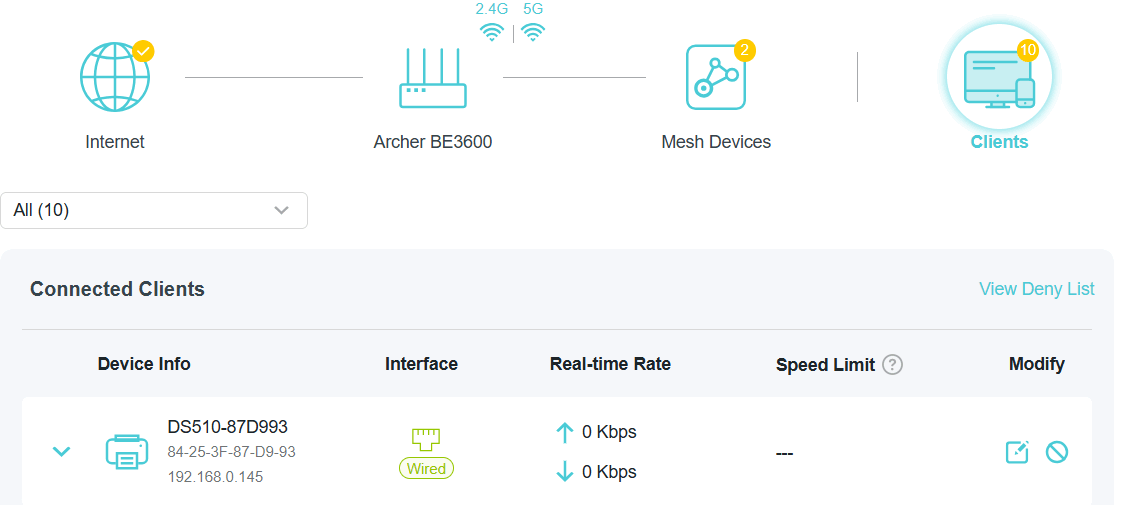
Task: Select the Archer BE3600 label
Action: [x=433, y=142]
